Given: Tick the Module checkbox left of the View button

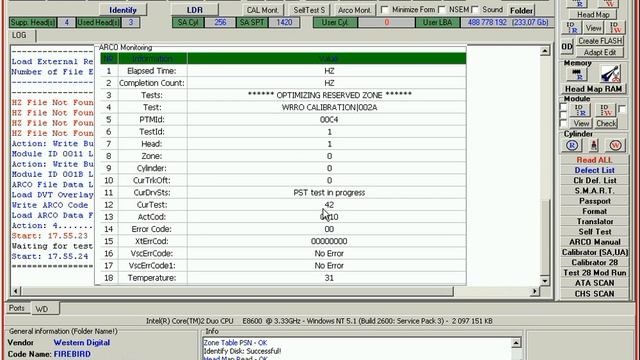Looking at the screenshot, I should click(564, 123).
